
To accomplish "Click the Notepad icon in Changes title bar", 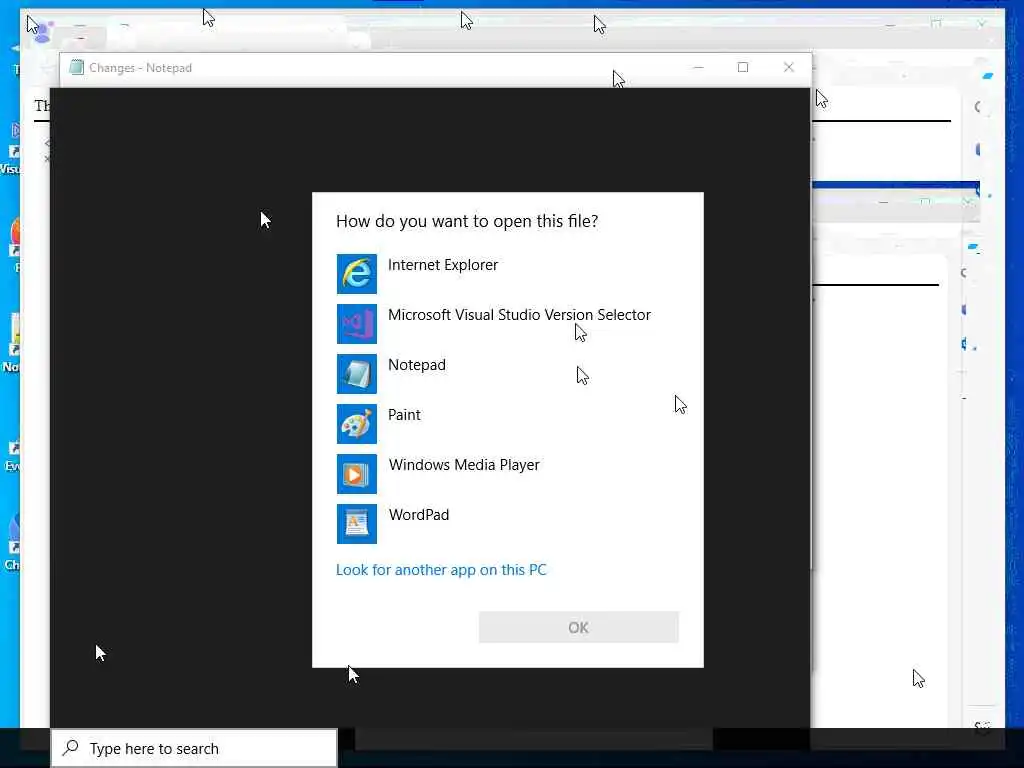I will tap(76, 67).
